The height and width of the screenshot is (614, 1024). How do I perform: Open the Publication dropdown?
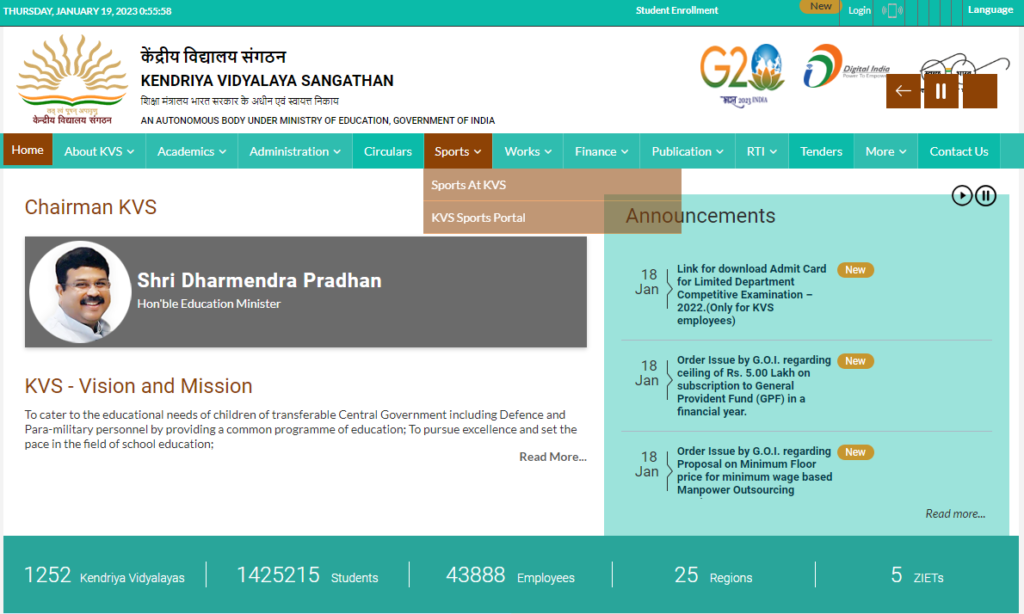pyautogui.click(x=686, y=151)
